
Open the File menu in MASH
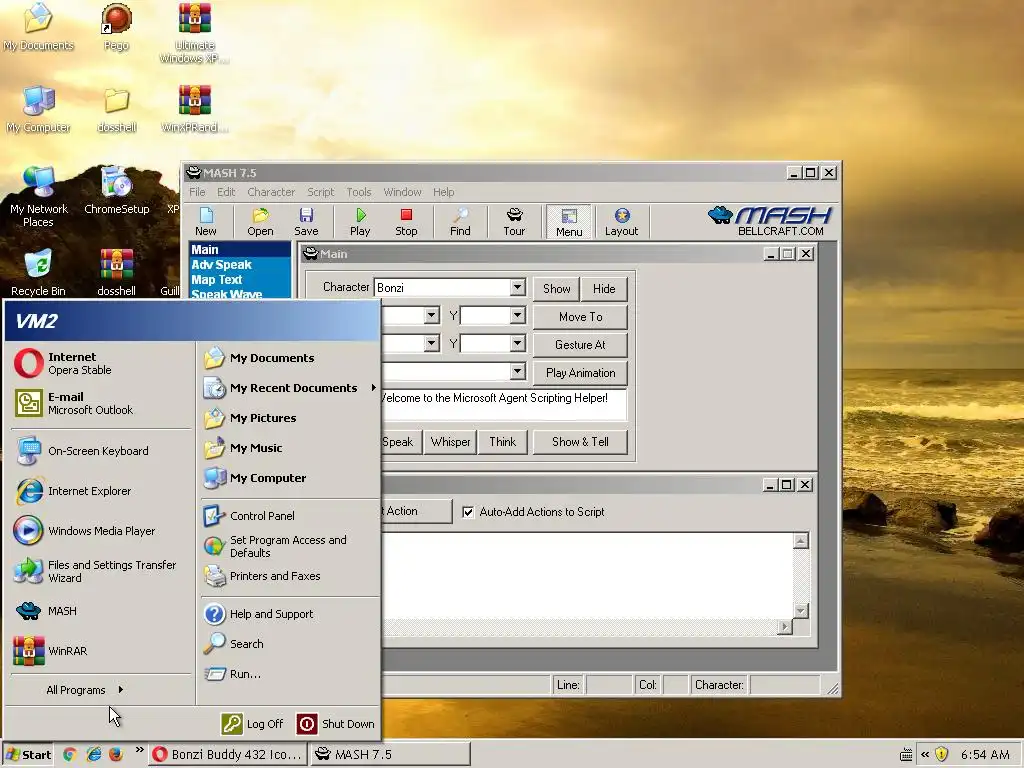(x=197, y=192)
